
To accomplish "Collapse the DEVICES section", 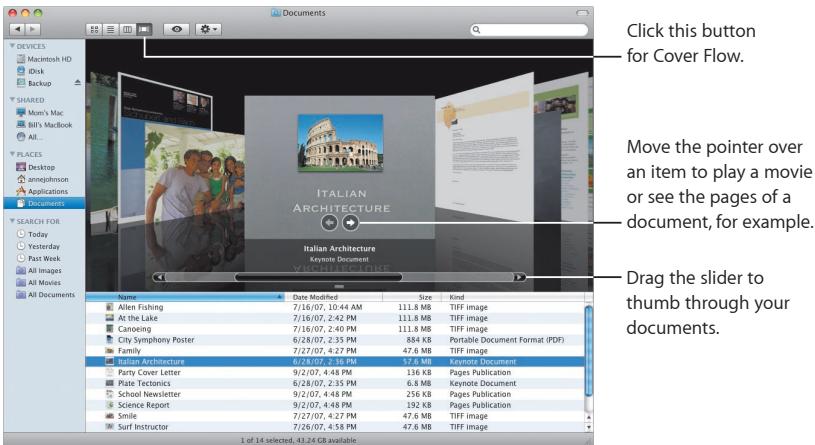I will click(x=12, y=46).
